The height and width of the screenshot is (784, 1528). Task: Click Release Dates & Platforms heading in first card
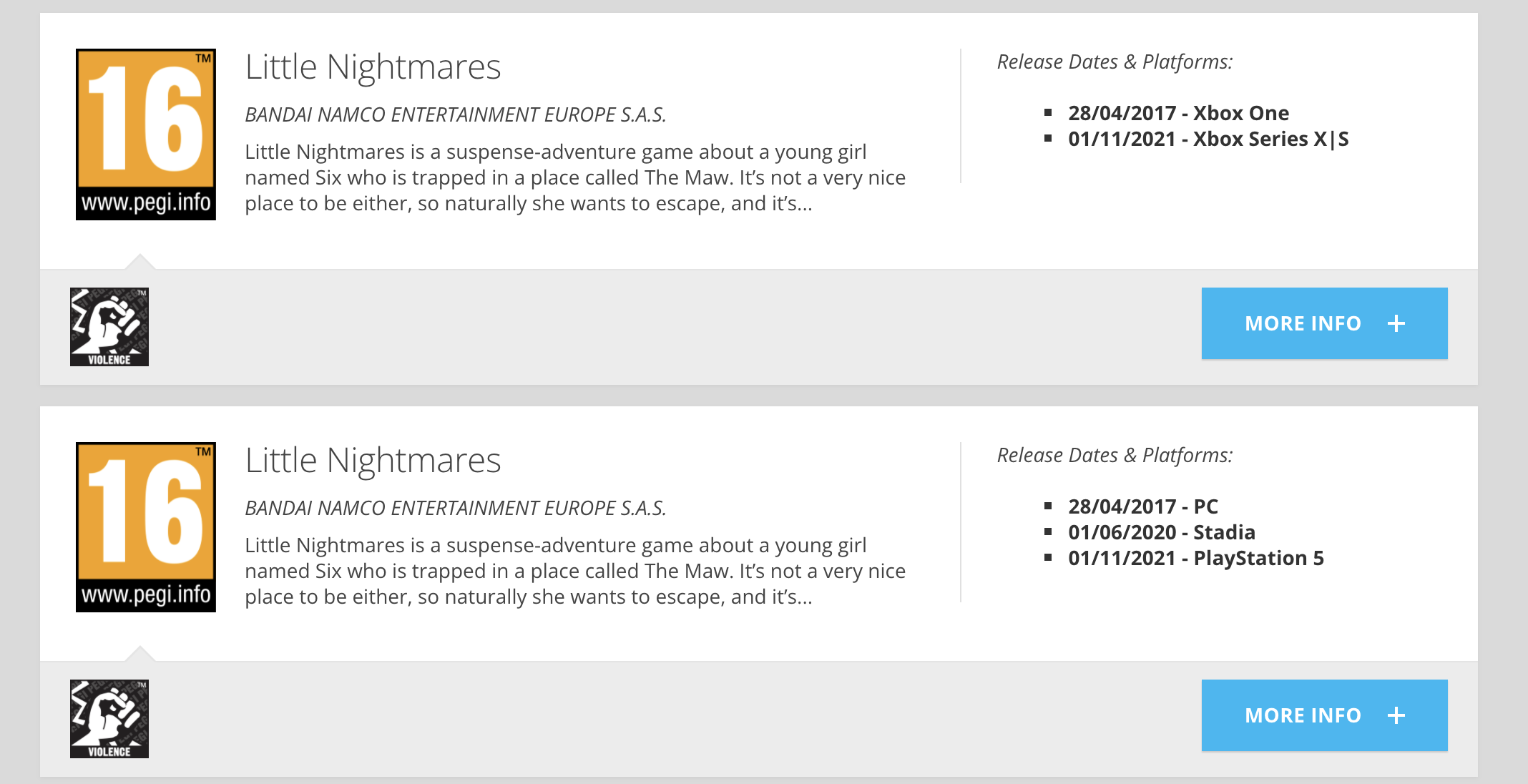(1115, 62)
